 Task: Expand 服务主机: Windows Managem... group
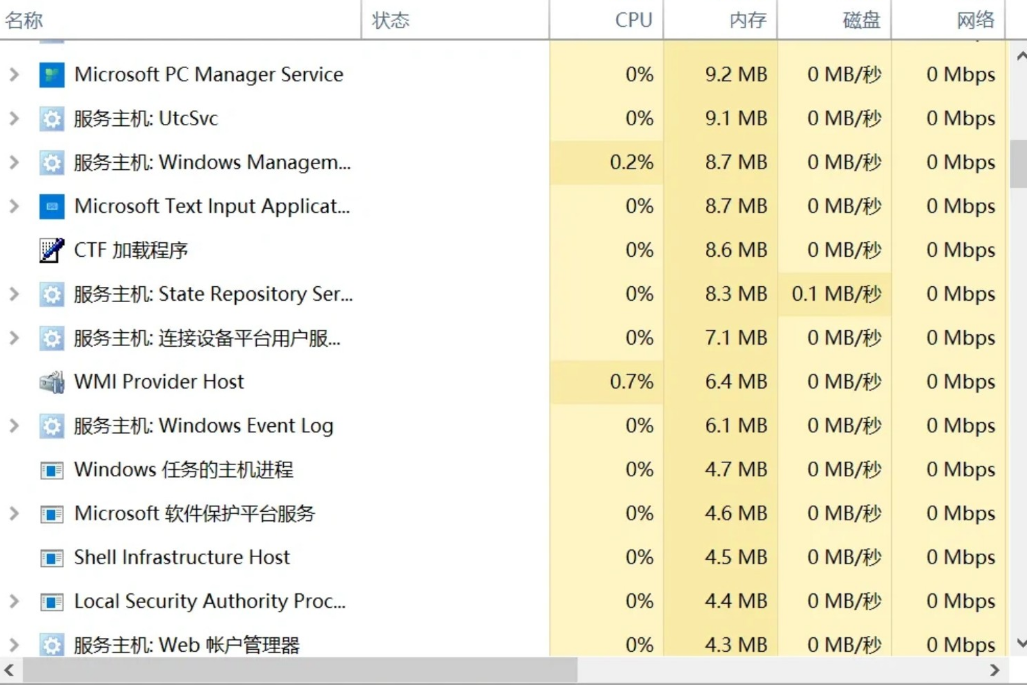[x=14, y=162]
